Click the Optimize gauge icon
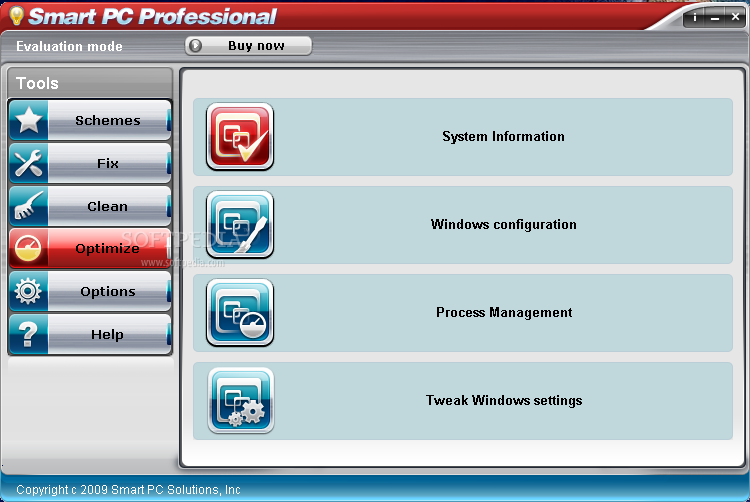Screen dimensions: 750x502 click(29, 249)
